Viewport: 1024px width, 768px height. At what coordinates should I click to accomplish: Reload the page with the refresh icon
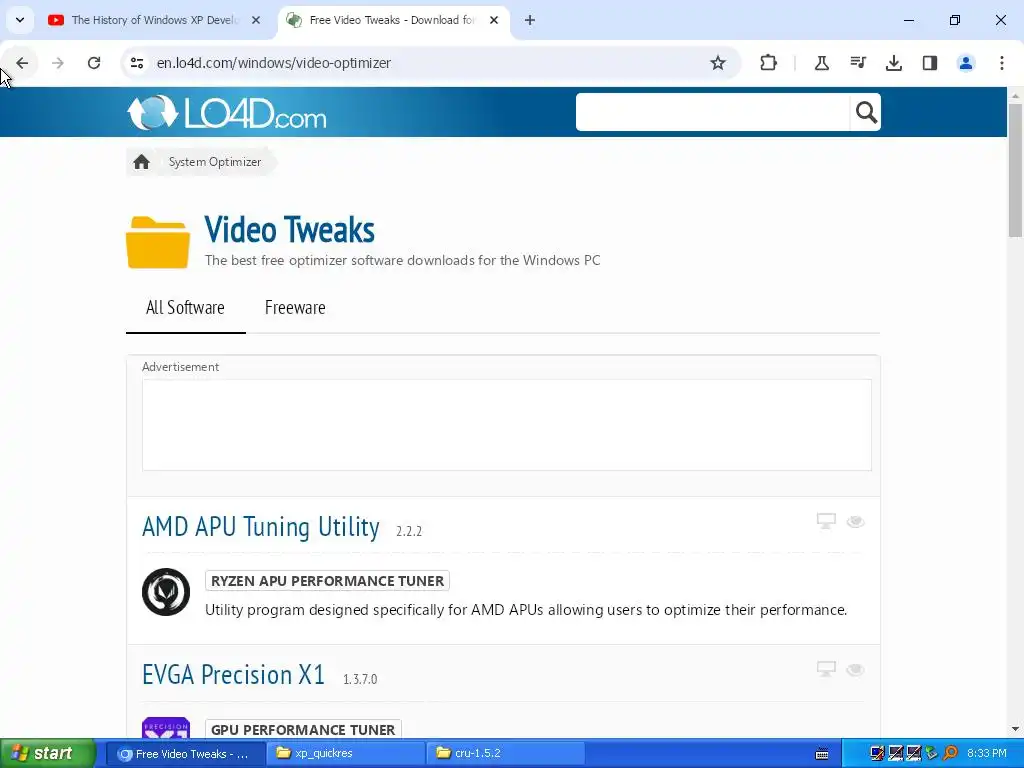[94, 63]
